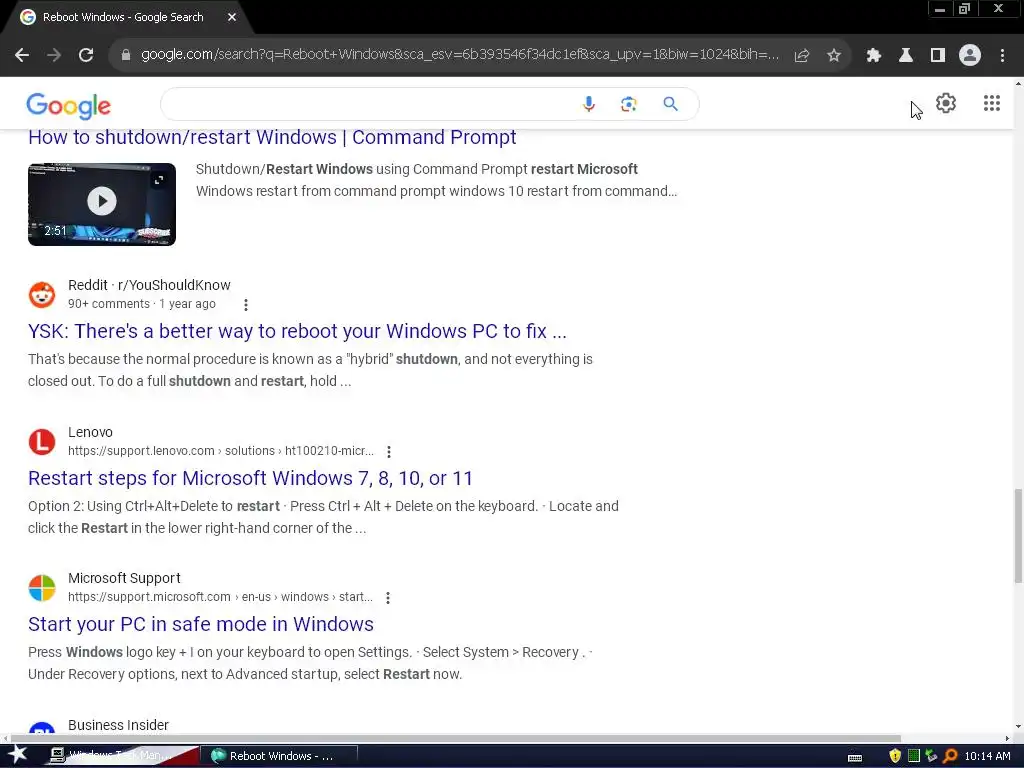Select Reboot Windows taskbar button
This screenshot has width=1024, height=768.
click(280, 756)
